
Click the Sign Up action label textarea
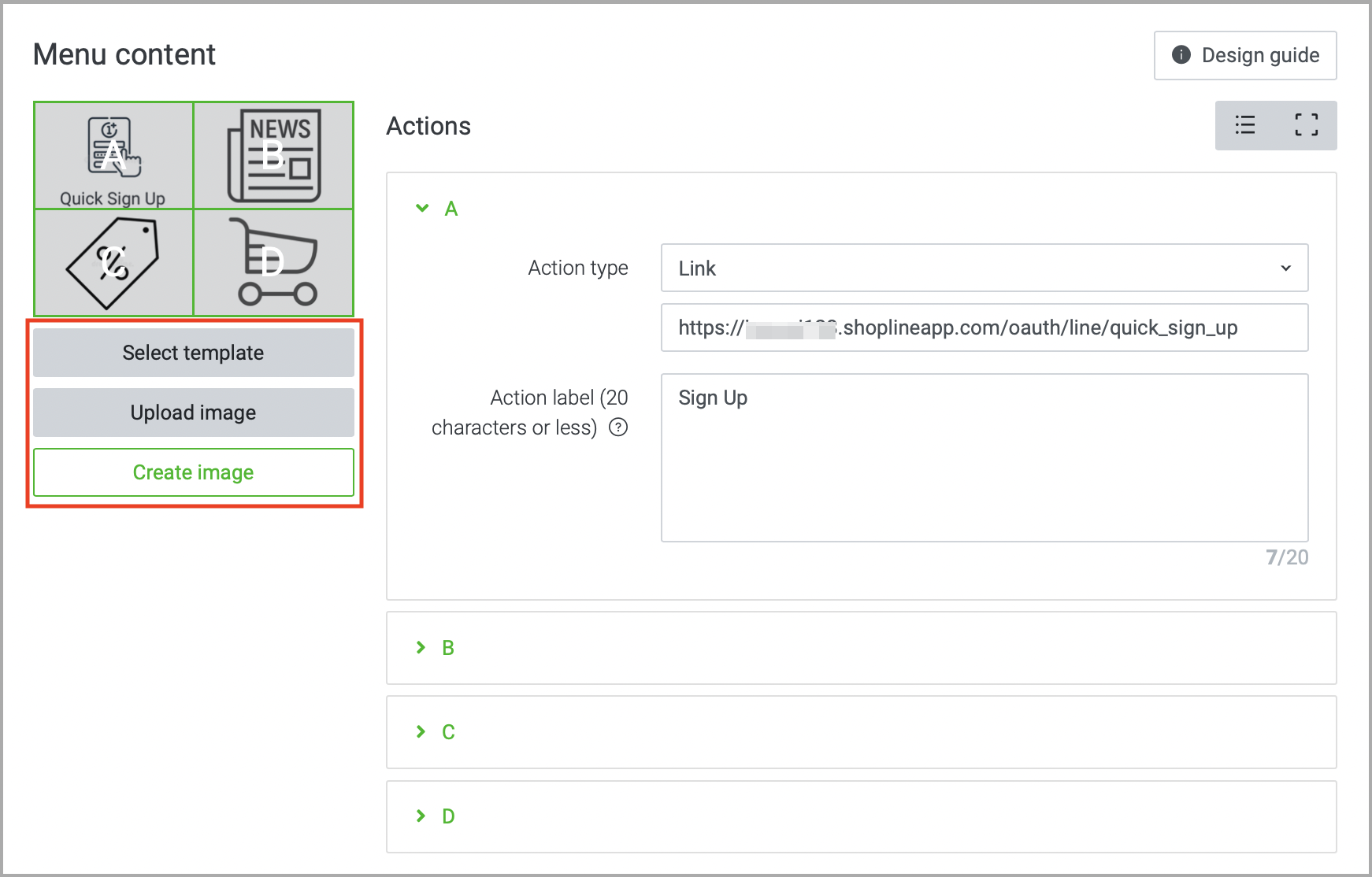(985, 457)
